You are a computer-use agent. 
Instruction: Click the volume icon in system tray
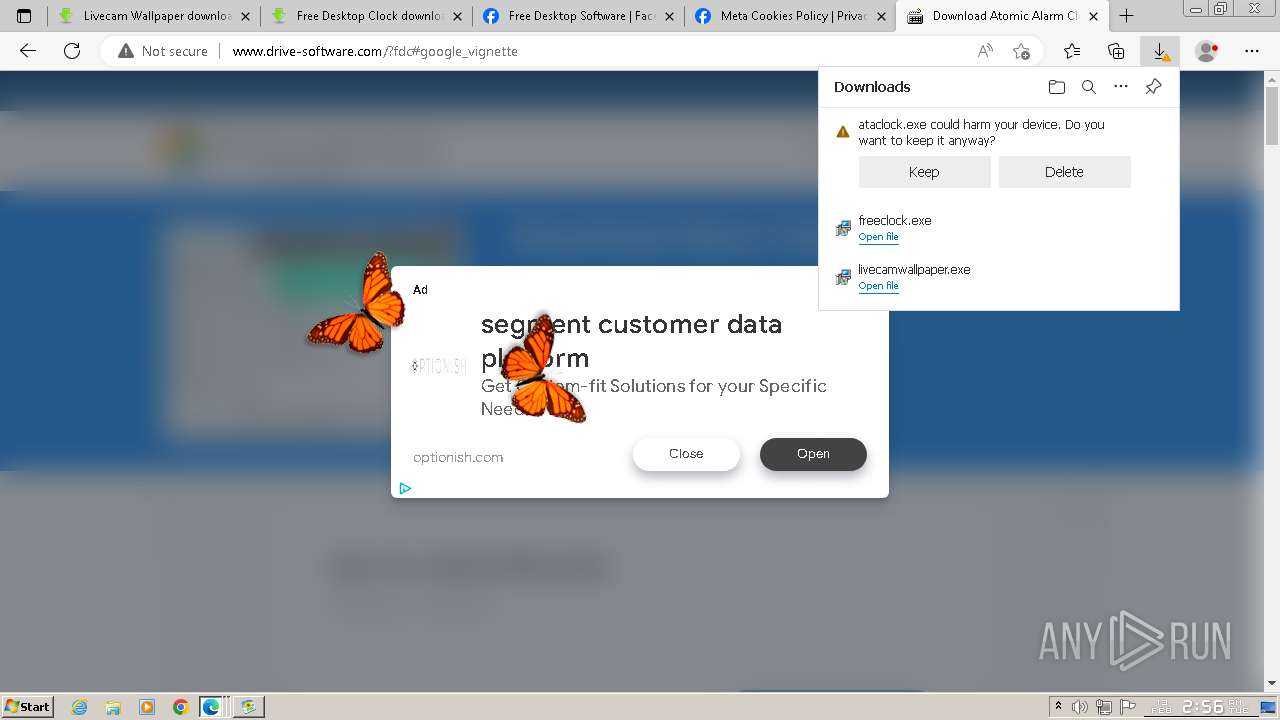tap(1080, 707)
